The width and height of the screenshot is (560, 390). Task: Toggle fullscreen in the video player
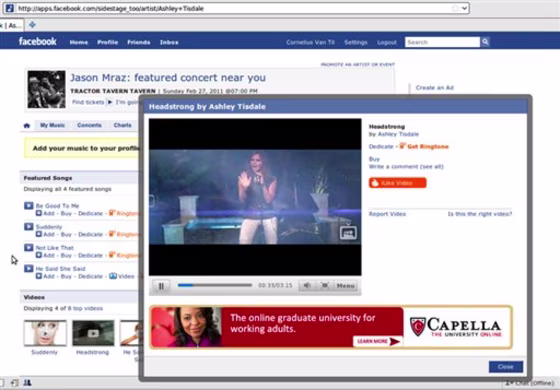click(x=325, y=285)
